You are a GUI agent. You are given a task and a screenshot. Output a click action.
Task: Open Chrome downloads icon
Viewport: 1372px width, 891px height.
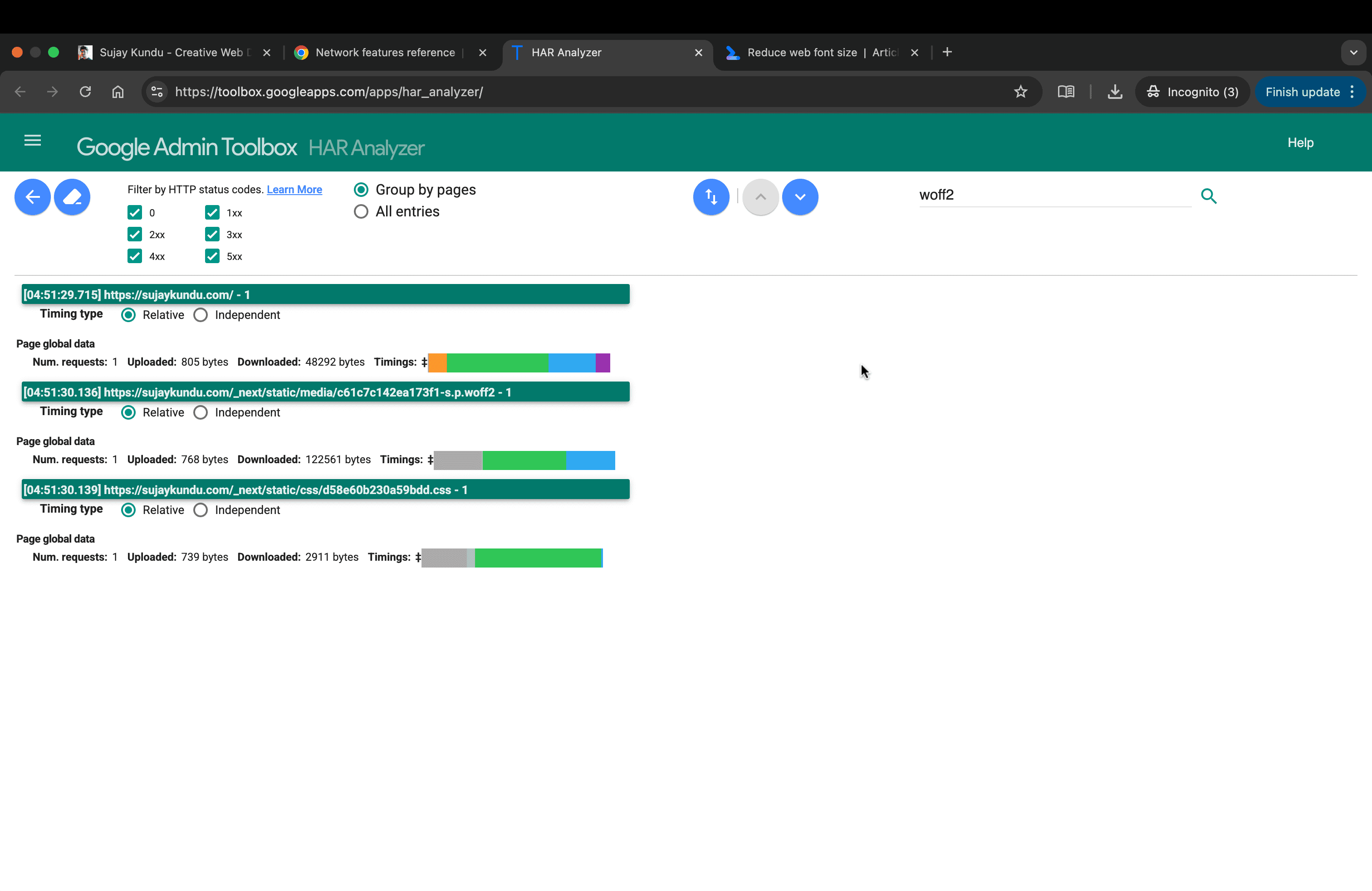tap(1115, 92)
